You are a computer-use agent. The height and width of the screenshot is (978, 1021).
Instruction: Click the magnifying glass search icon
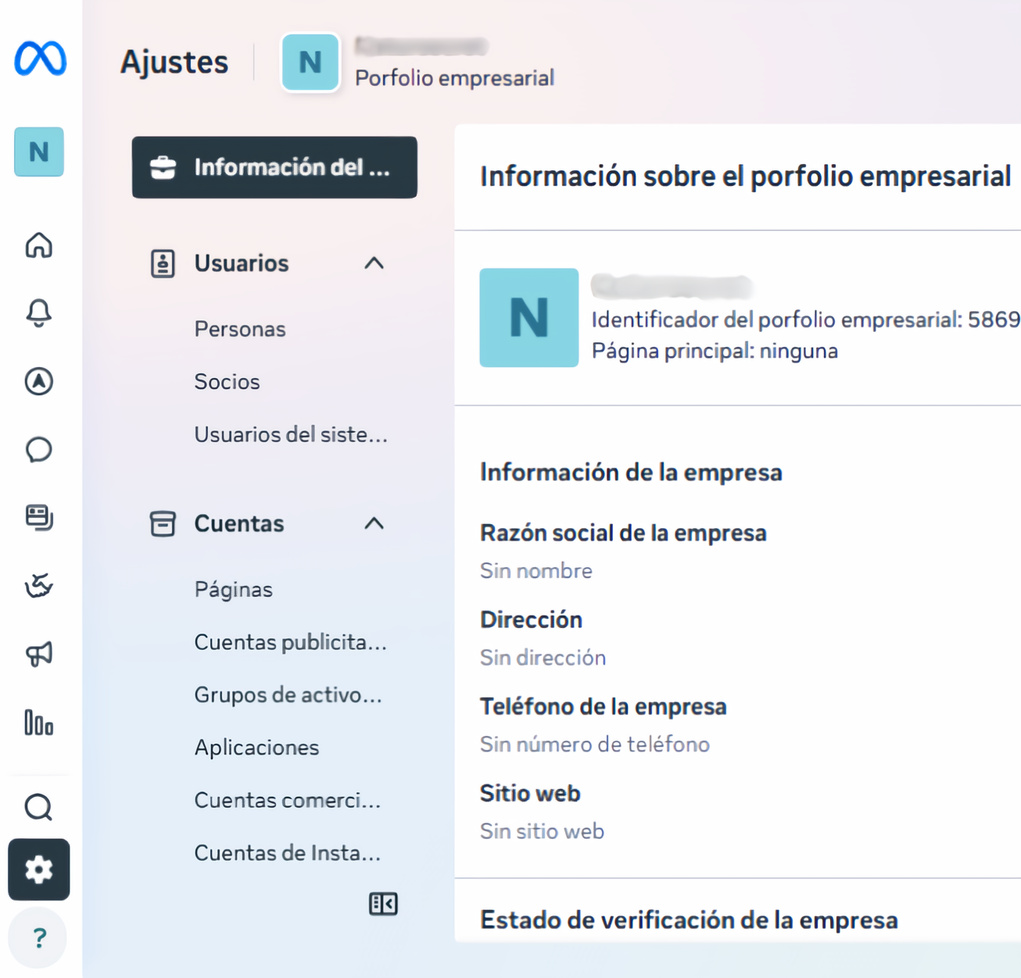tap(39, 807)
